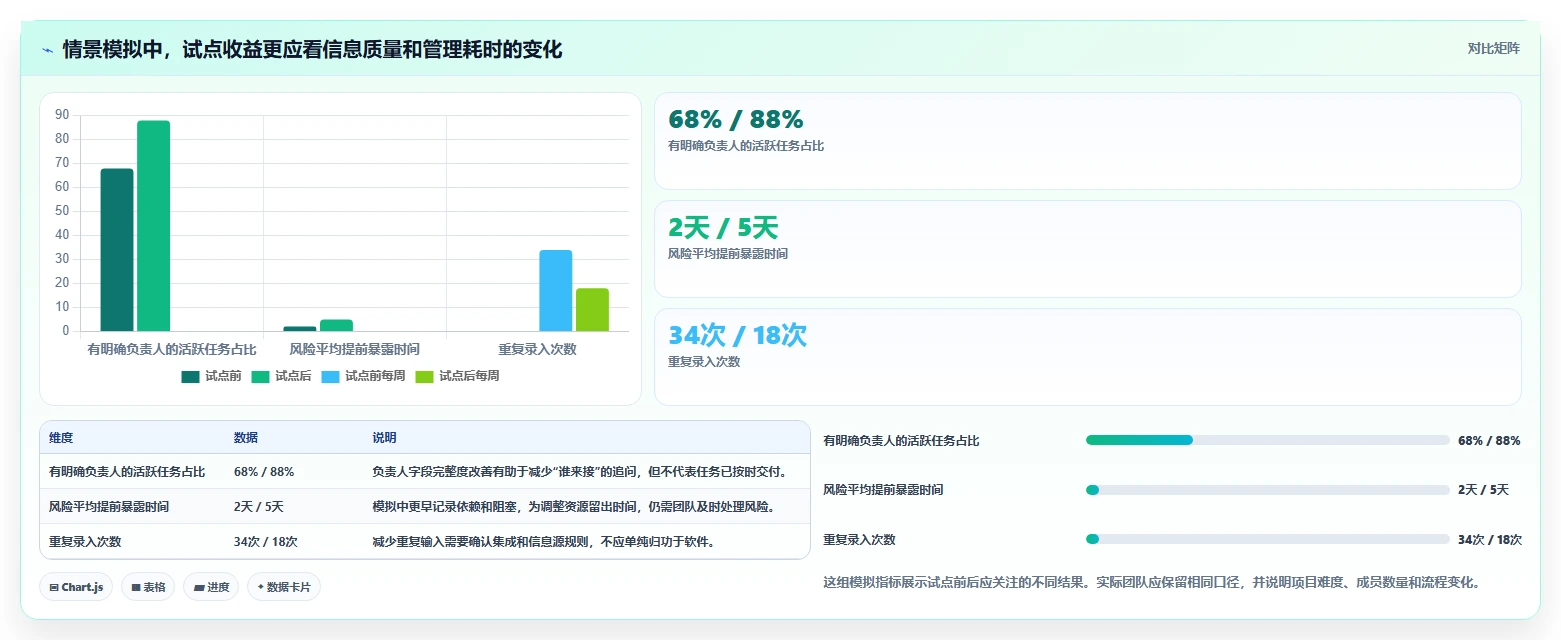Select table row cell 有明确负责人的活跃任务占比
The image size is (1561, 640).
(127, 472)
